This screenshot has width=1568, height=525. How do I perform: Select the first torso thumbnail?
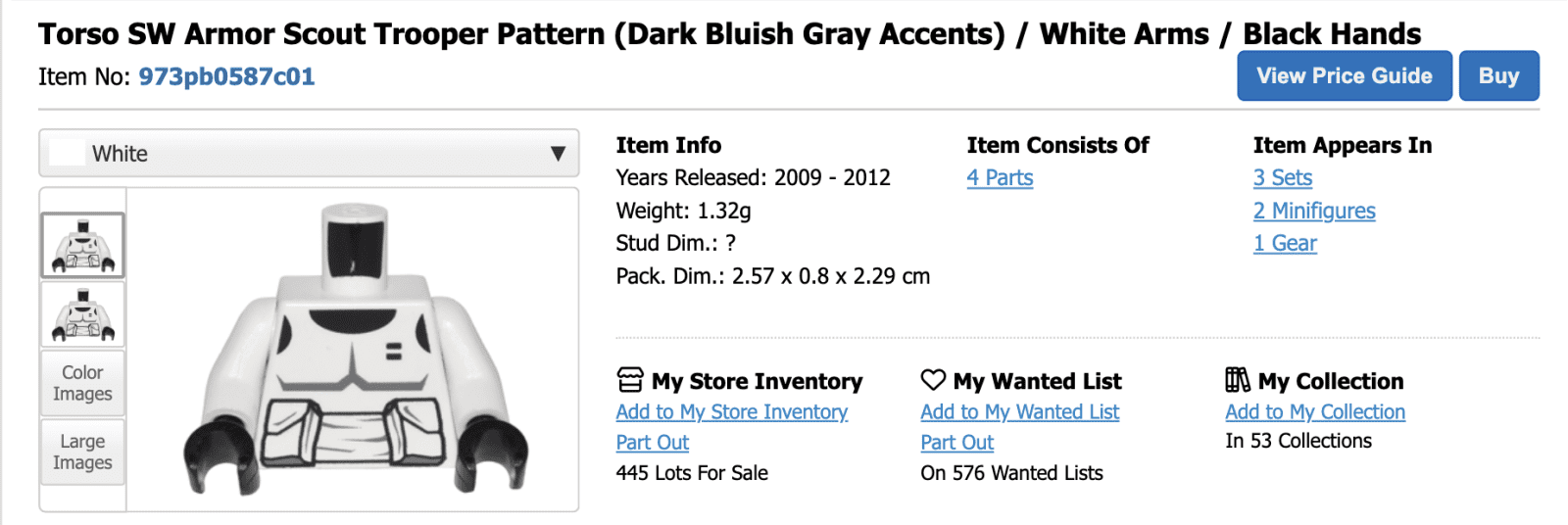[83, 246]
